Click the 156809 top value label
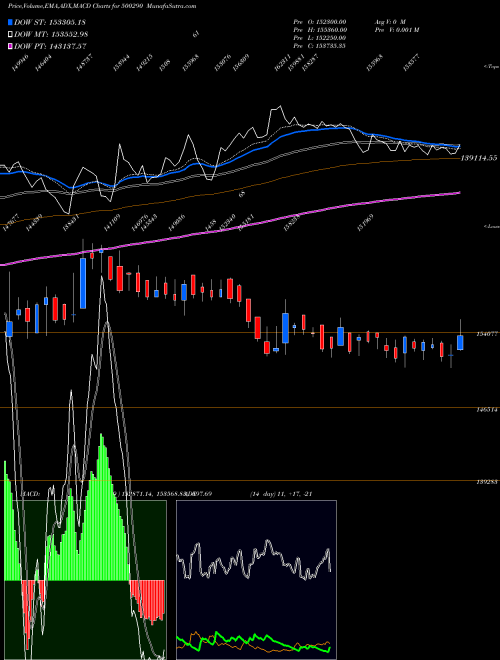Image resolution: width=500 pixels, height=660 pixels. coord(241,62)
